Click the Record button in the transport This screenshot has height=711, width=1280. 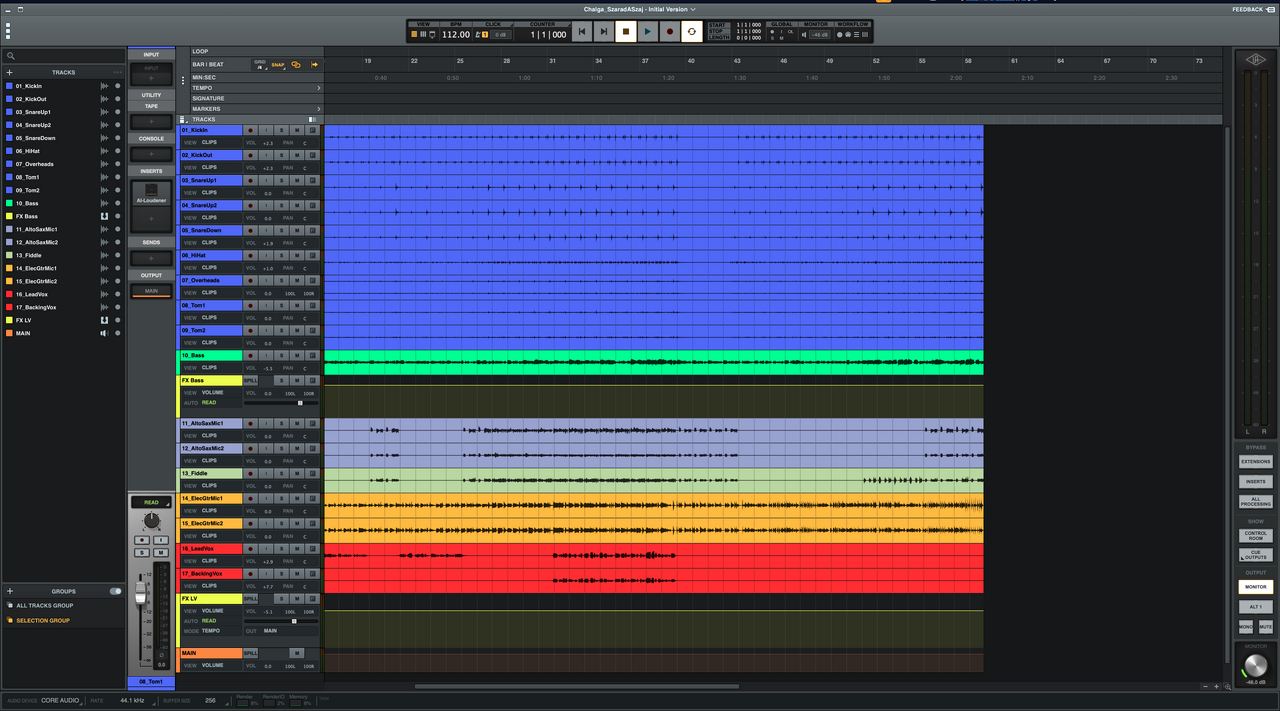pyautogui.click(x=670, y=32)
